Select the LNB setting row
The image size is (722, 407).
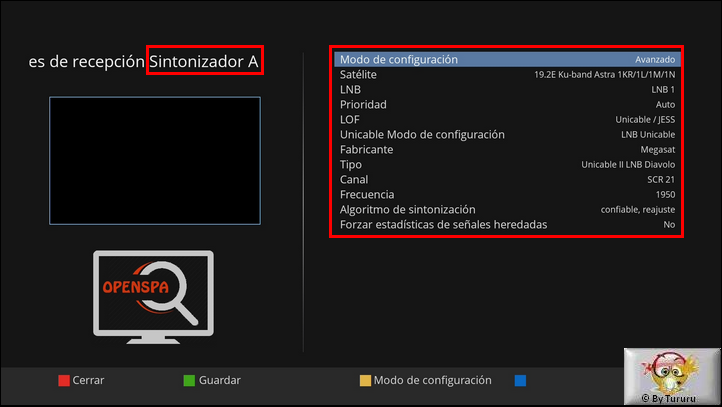point(507,89)
